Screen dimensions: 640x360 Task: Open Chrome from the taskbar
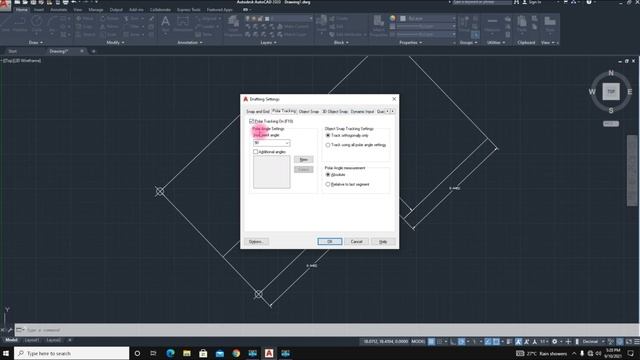click(x=236, y=353)
